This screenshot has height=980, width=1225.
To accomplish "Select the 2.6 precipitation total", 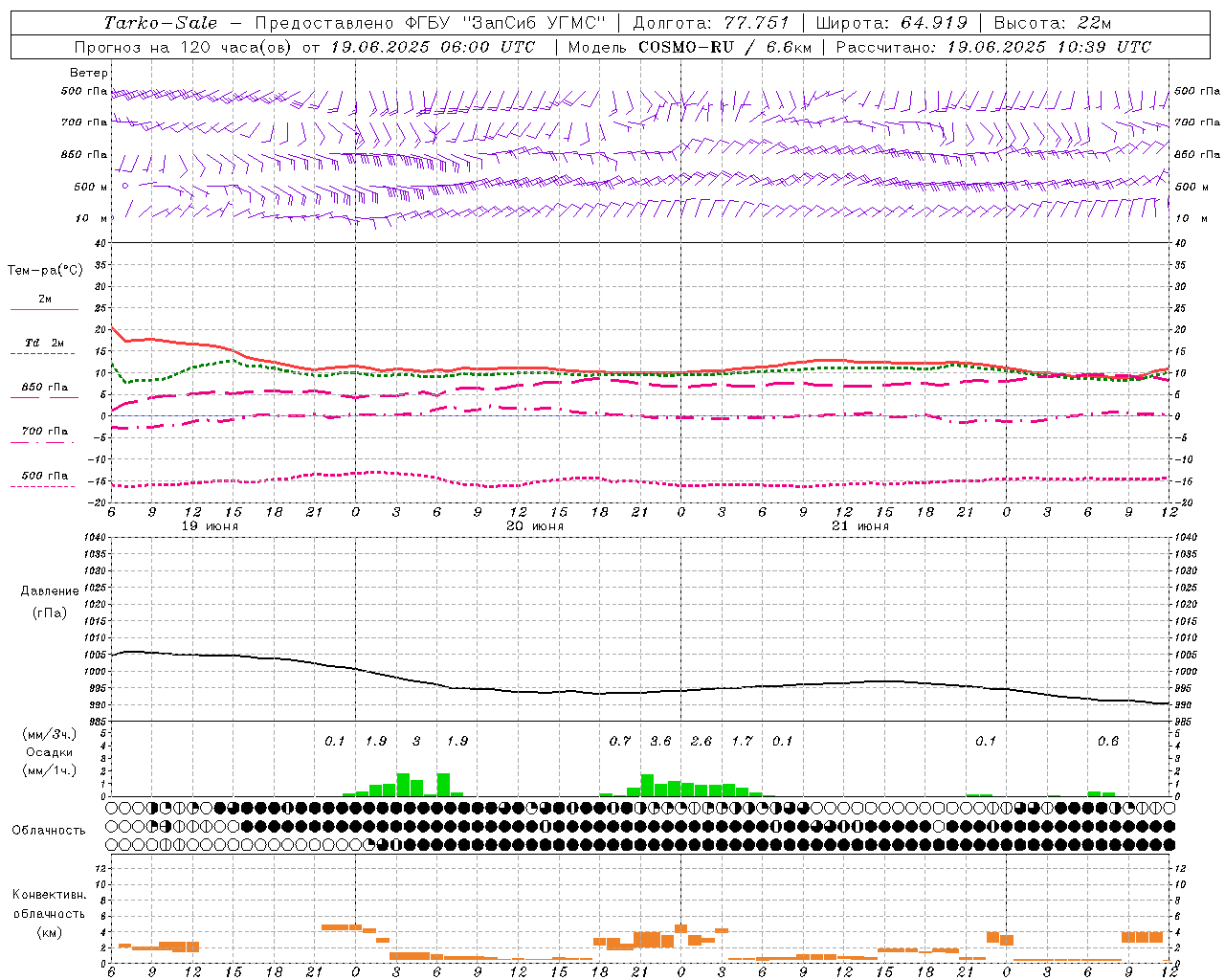I will 702,741.
